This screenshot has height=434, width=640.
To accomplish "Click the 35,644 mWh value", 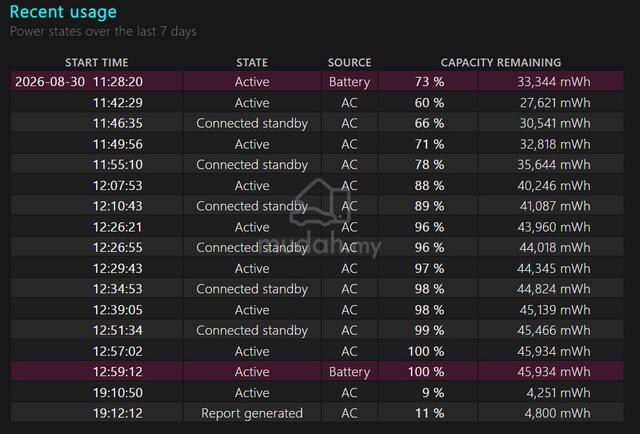I will point(553,165).
